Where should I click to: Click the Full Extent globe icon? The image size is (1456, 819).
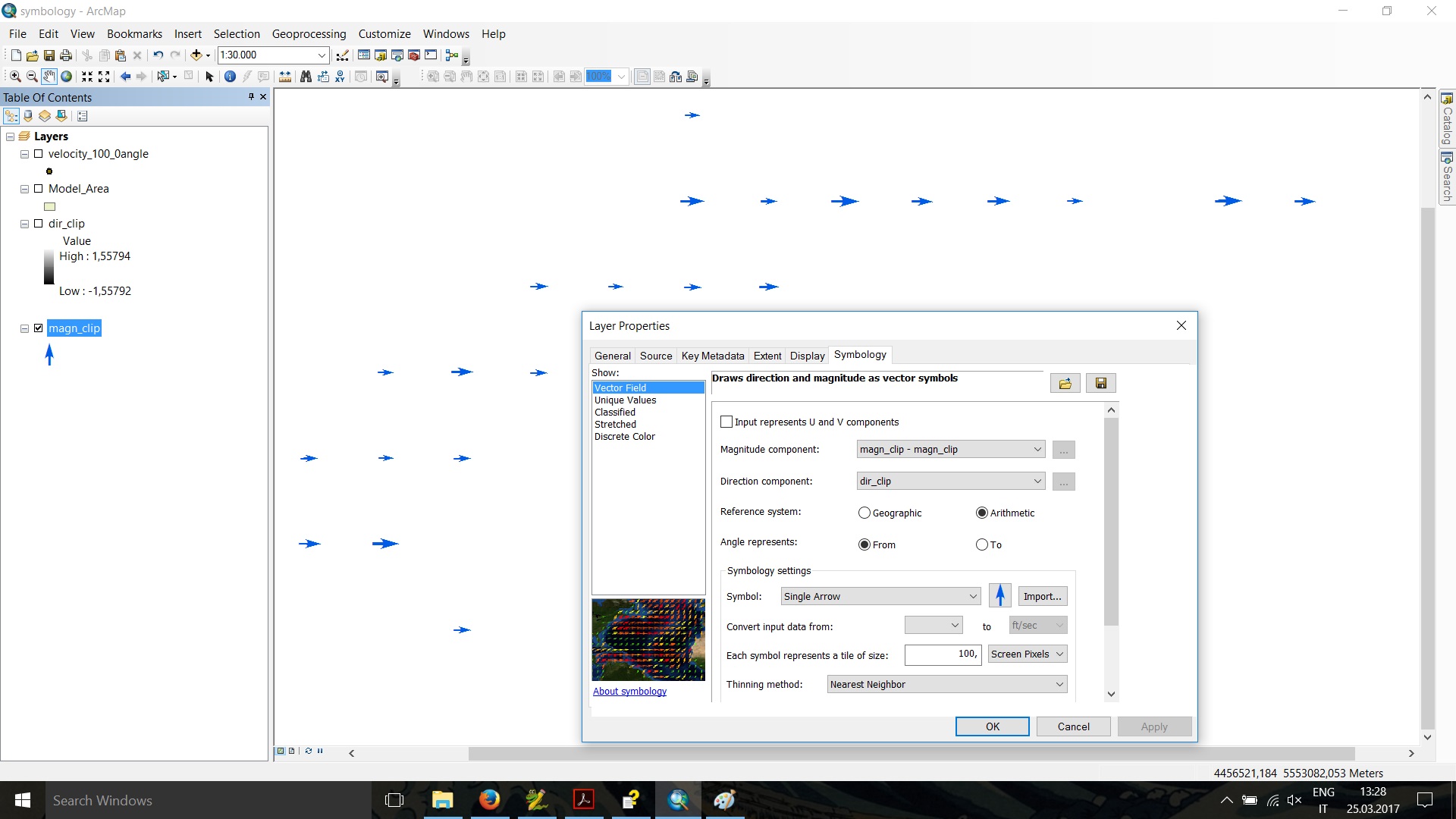click(67, 77)
